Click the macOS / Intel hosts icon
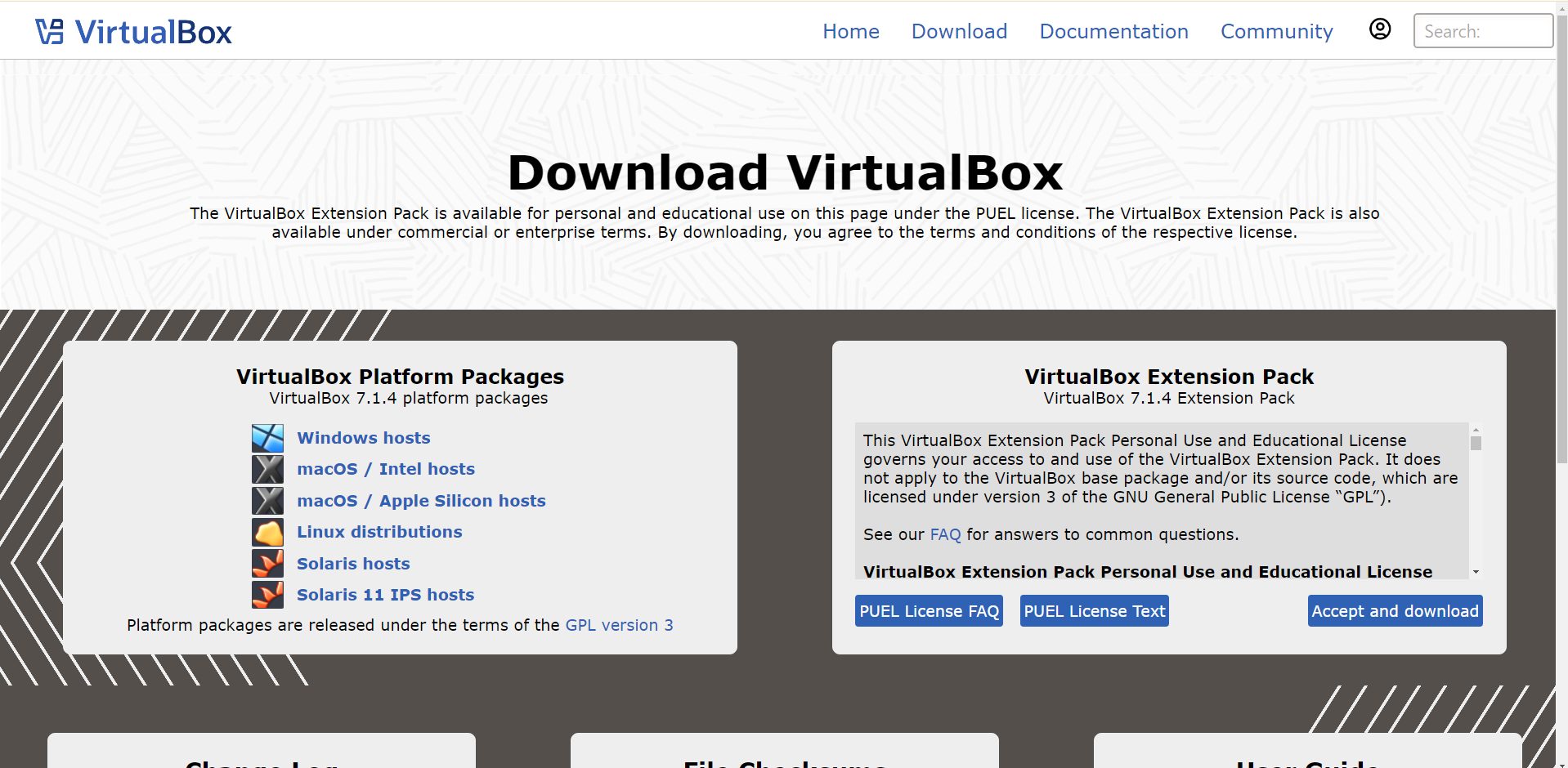 click(267, 469)
